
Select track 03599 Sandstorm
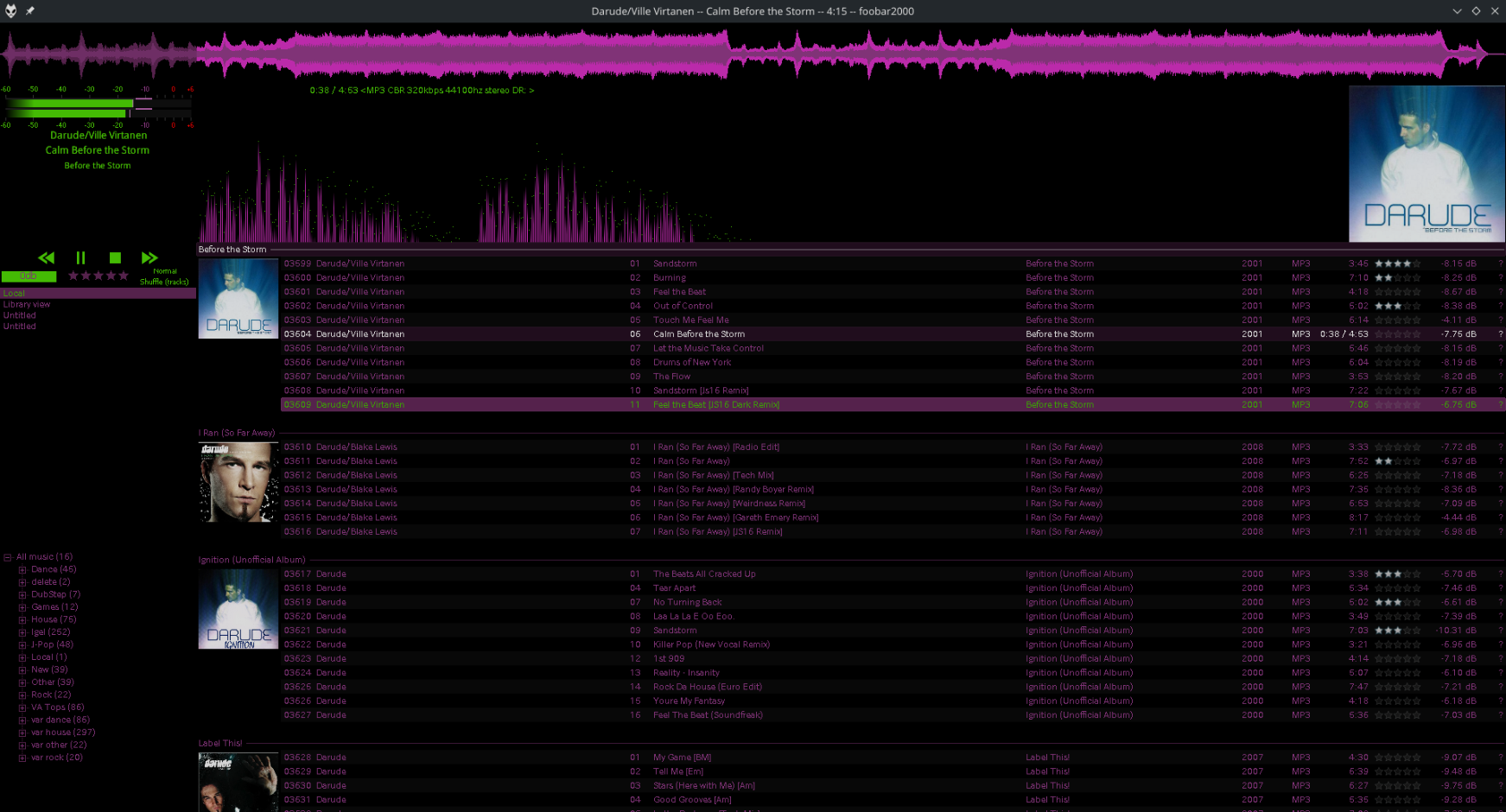coord(893,263)
